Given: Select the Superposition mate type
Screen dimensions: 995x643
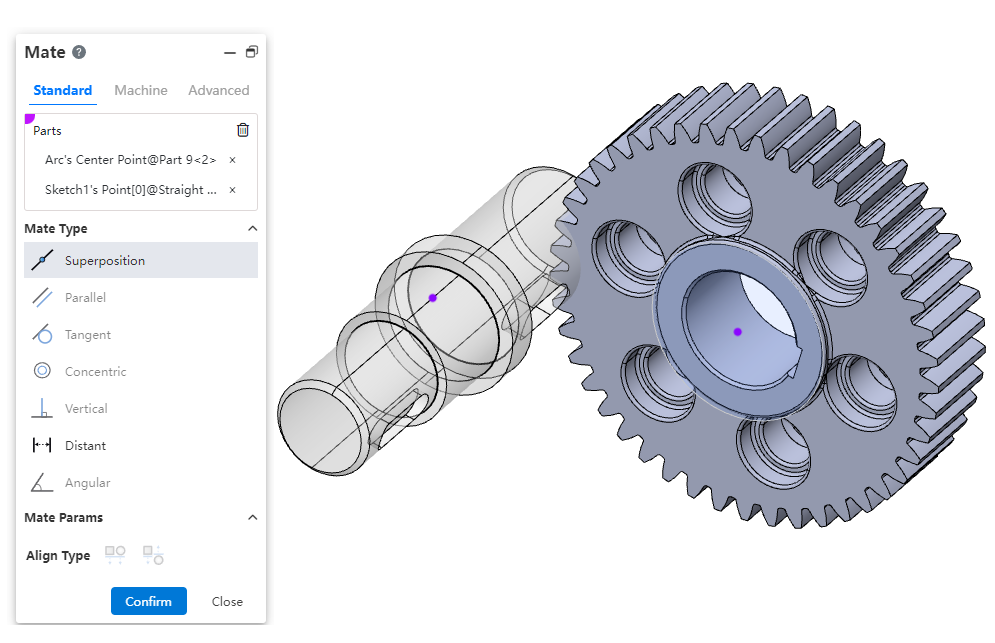Looking at the screenshot, I should pos(105,261).
